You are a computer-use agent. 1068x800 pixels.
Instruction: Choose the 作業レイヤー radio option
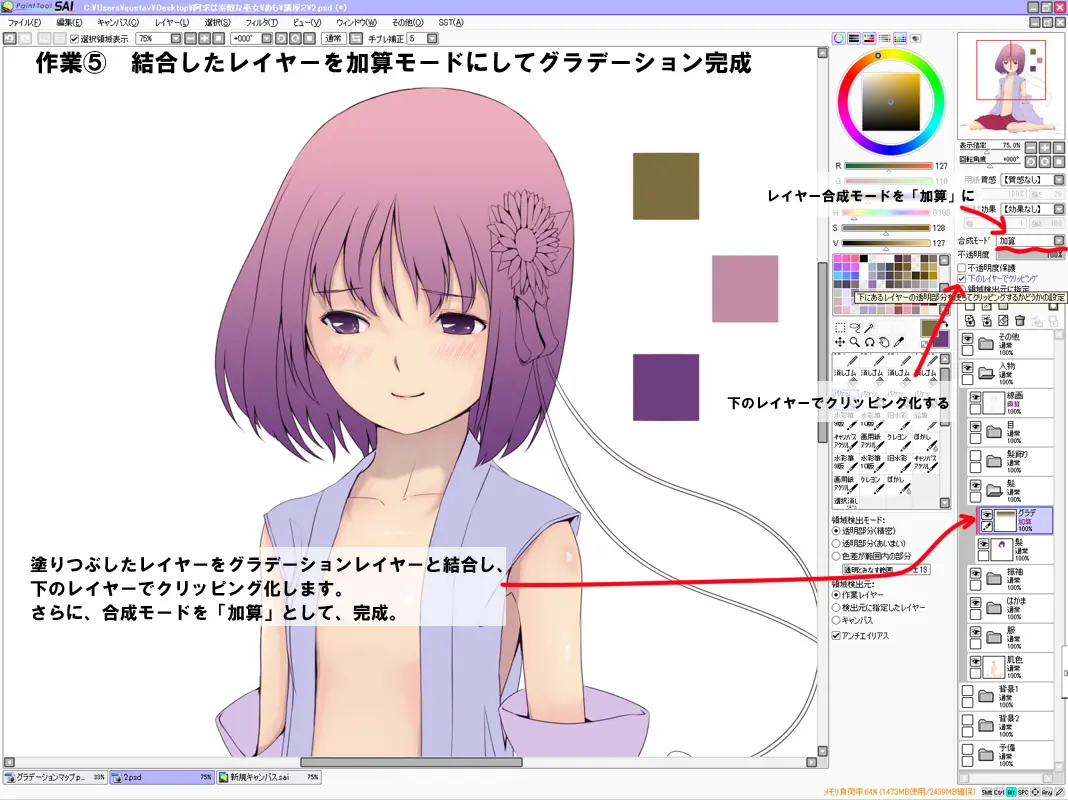tap(836, 595)
